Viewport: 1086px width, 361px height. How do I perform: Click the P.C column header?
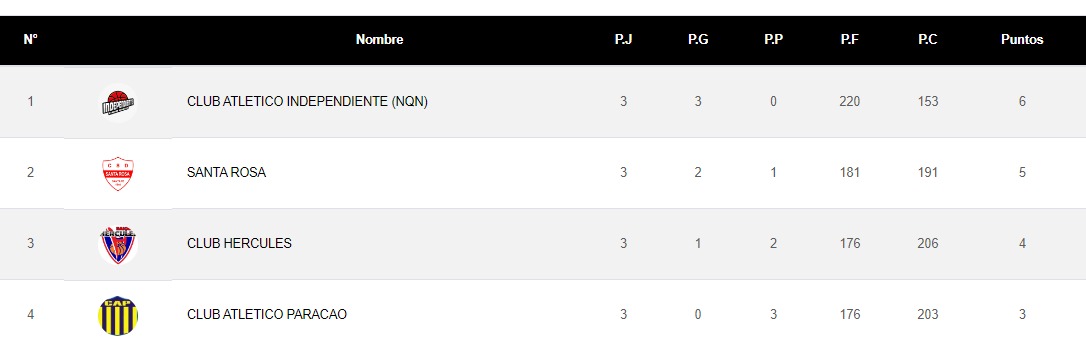[927, 40]
